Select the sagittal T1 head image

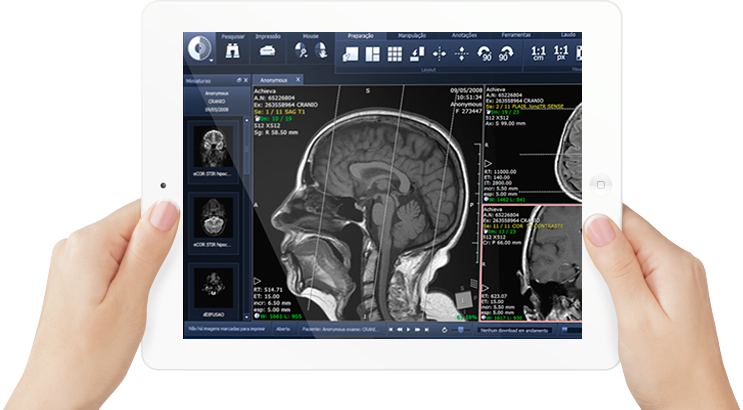pyautogui.click(x=366, y=204)
